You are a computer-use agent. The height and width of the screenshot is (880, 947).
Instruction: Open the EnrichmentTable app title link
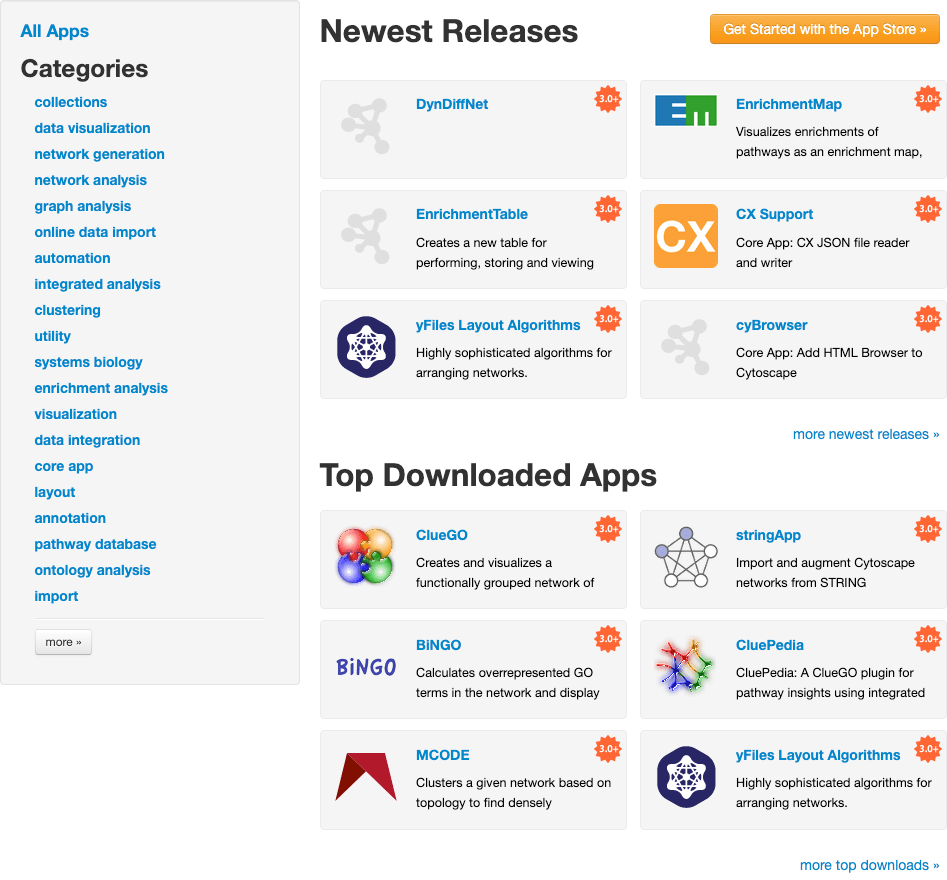click(x=472, y=214)
